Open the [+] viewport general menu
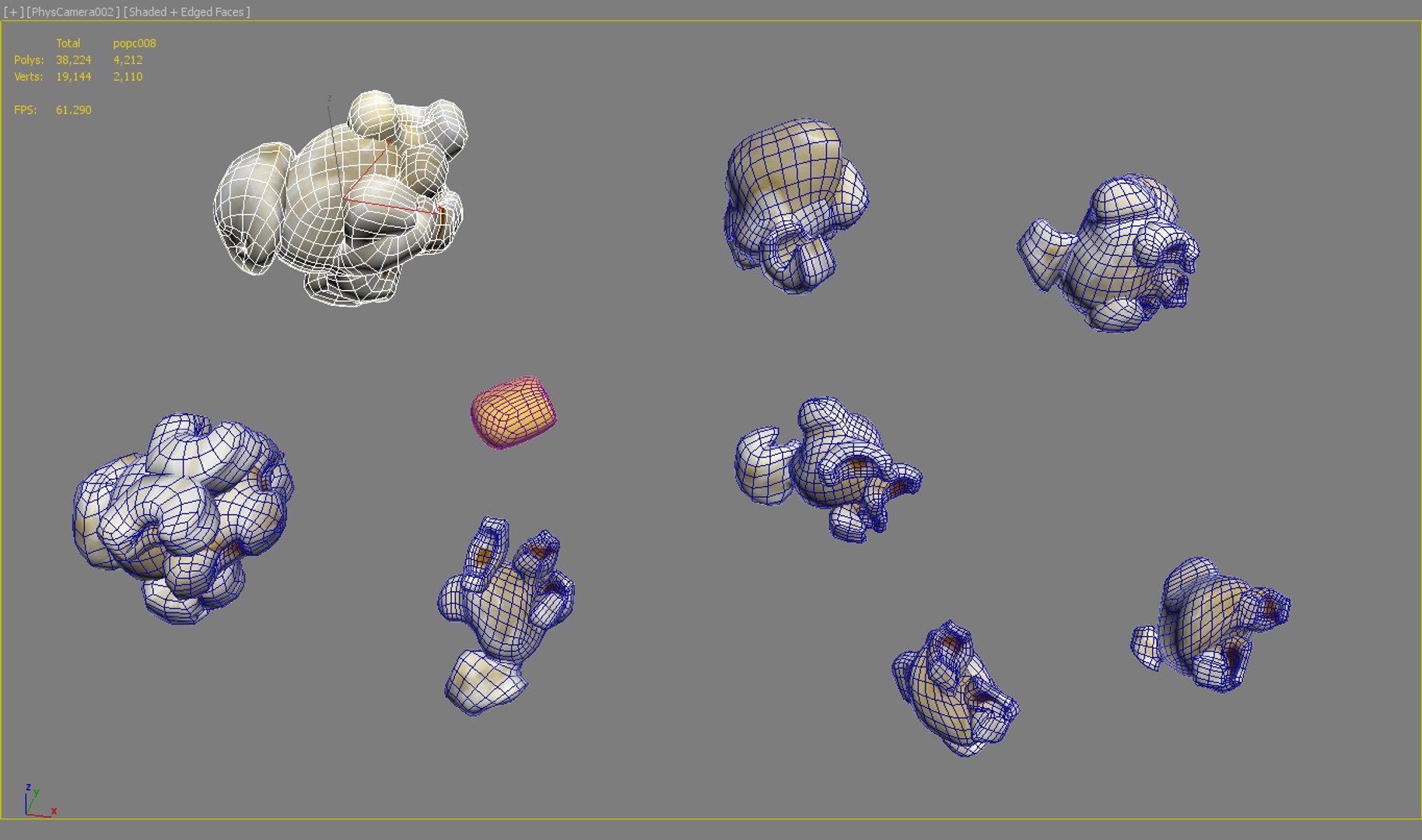Screen dimensions: 1422x840 pos(13,12)
